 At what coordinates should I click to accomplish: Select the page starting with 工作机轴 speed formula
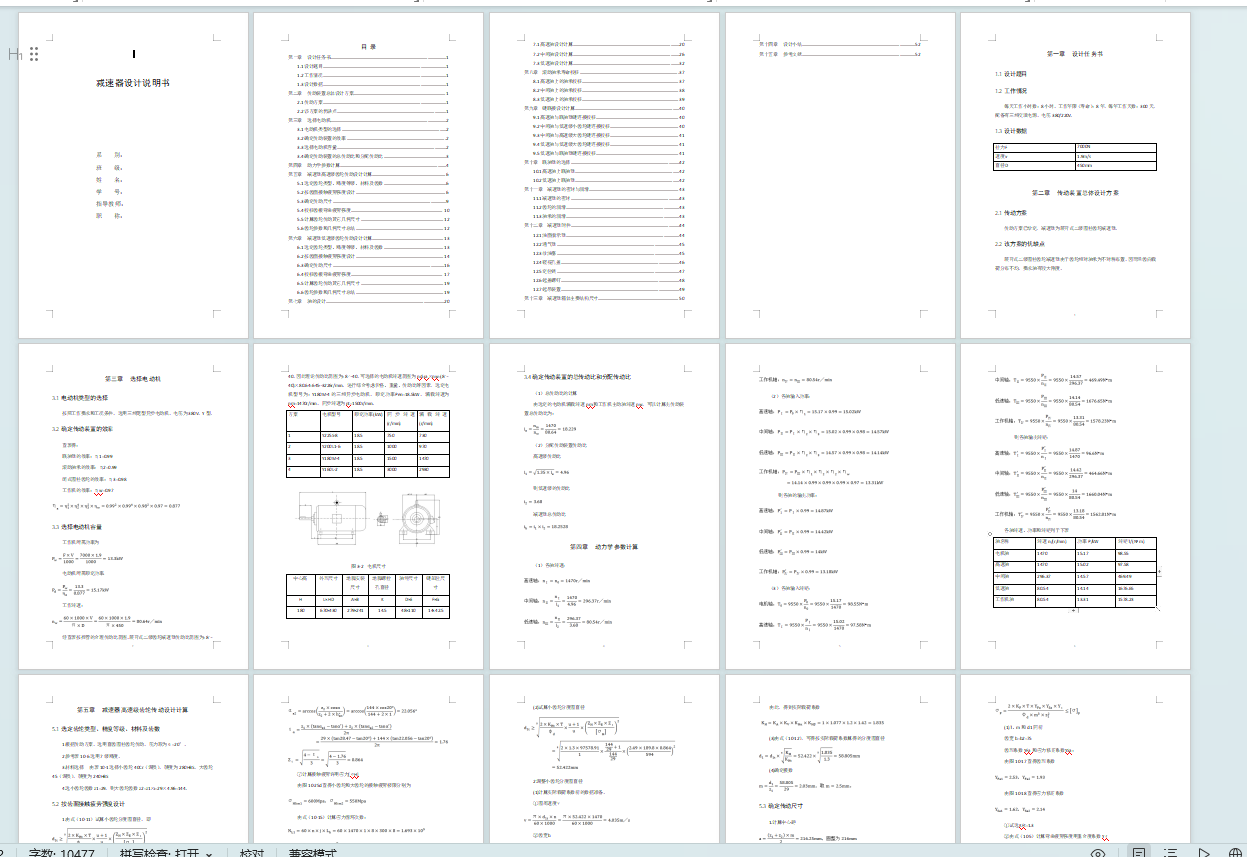click(840, 507)
